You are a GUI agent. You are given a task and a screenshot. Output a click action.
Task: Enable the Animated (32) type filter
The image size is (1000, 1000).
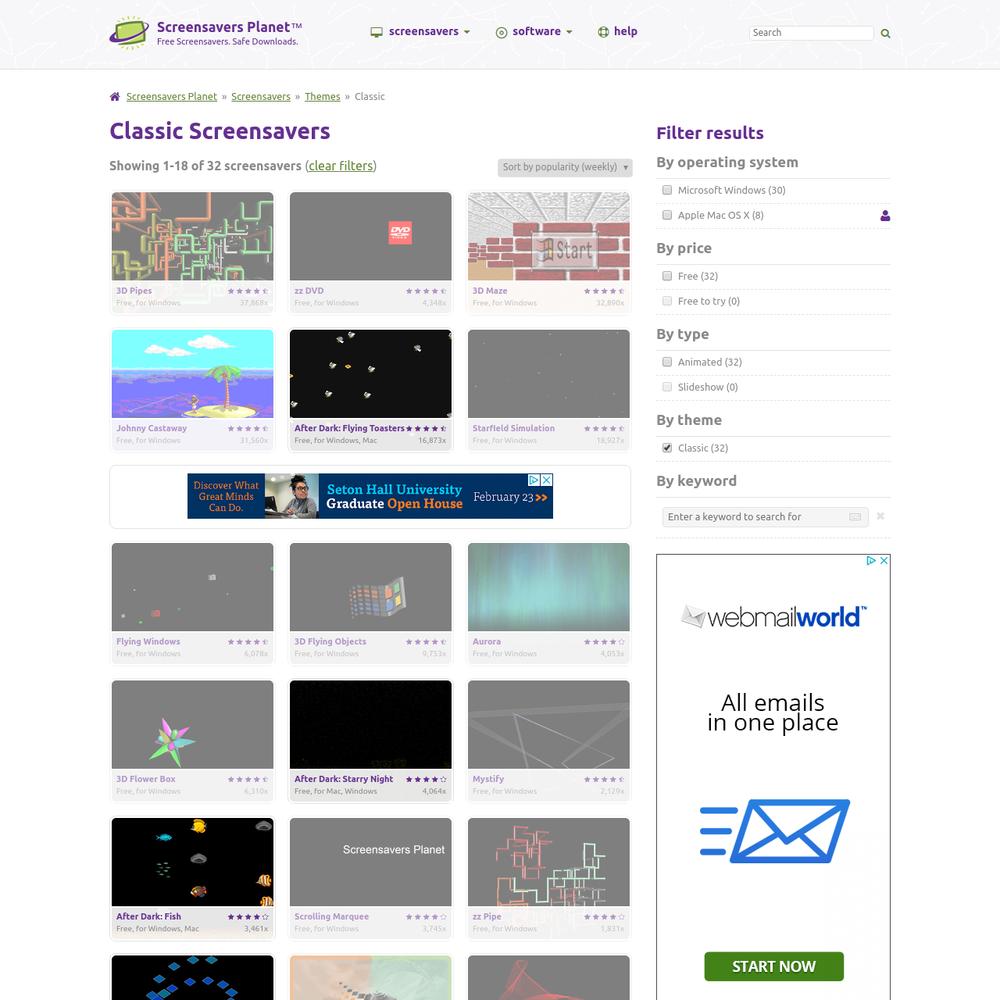click(x=667, y=362)
